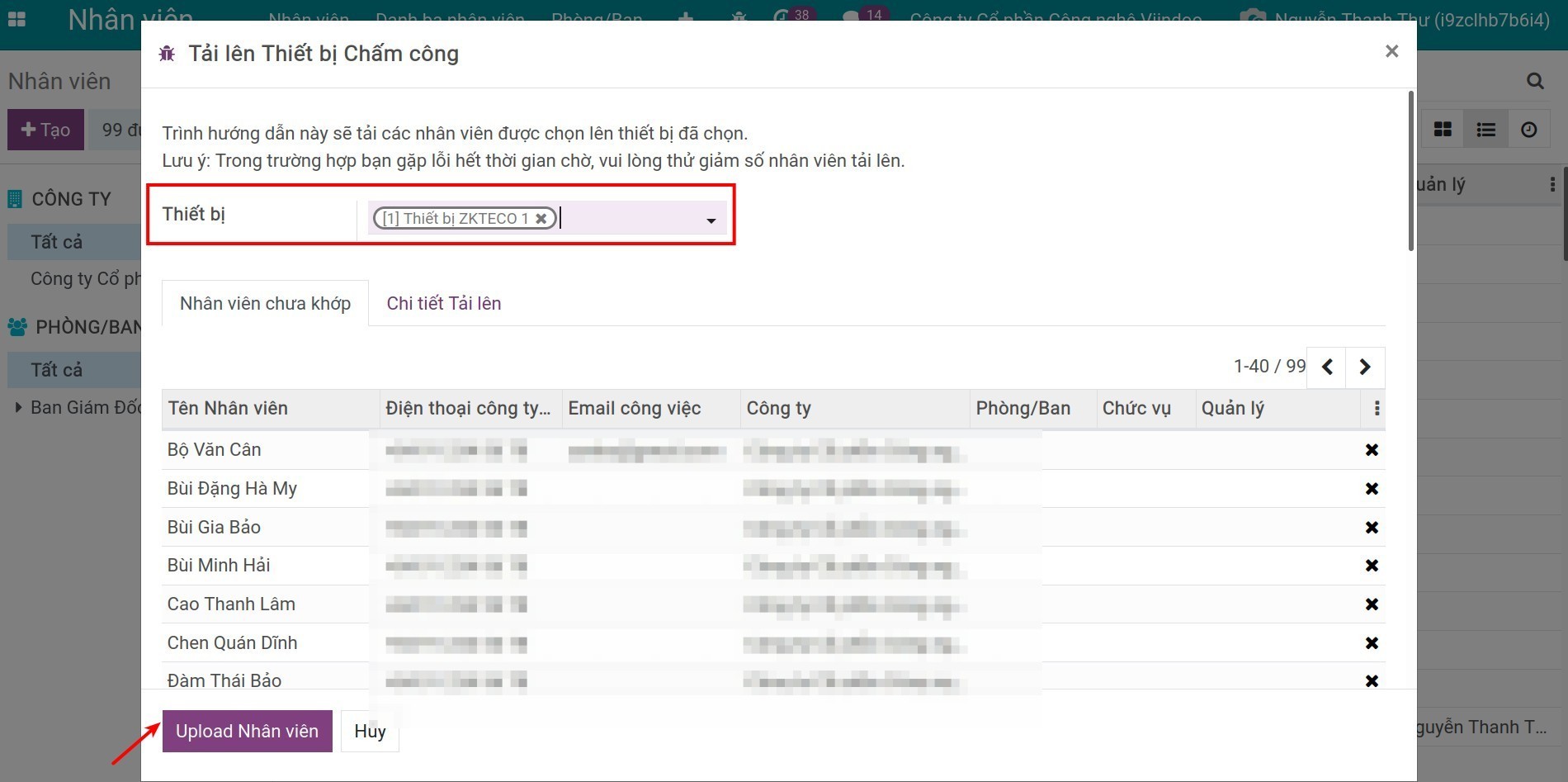Remove the Thiết bị ZKTECO 1 tag
1568x782 pixels.
coord(541,219)
